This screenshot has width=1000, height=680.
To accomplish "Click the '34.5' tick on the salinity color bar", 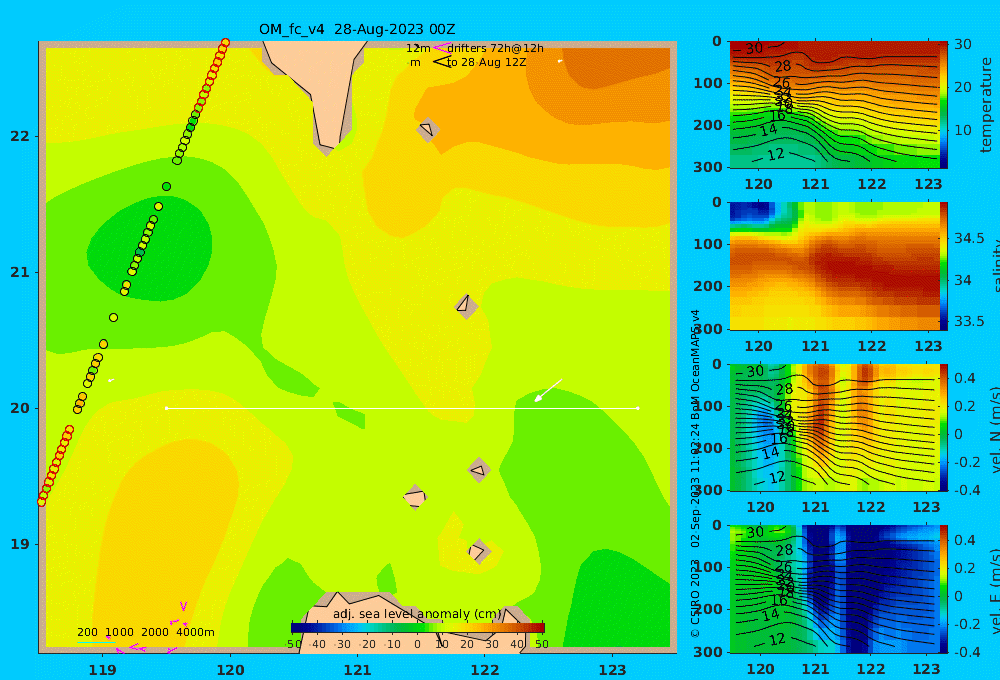I will pos(969,238).
